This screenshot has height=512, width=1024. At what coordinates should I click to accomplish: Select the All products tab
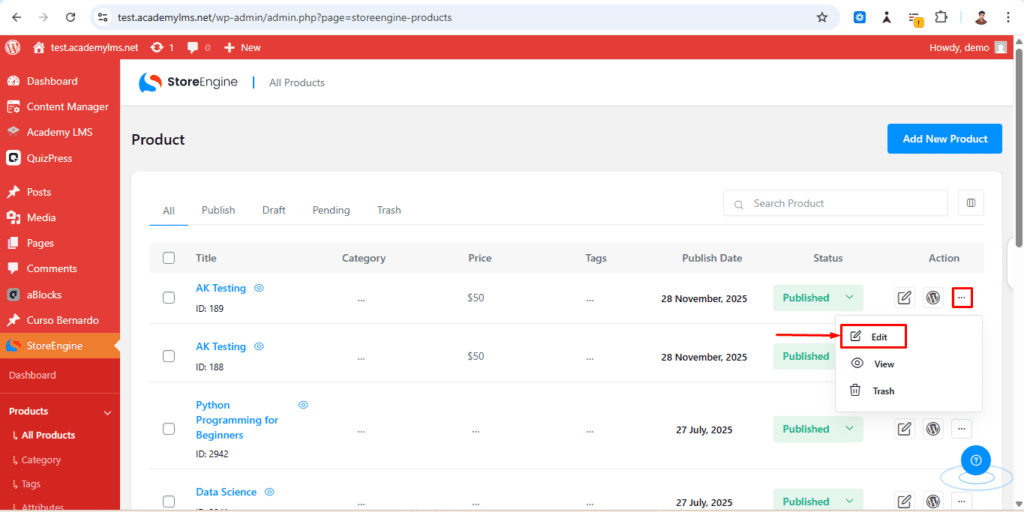pos(168,210)
